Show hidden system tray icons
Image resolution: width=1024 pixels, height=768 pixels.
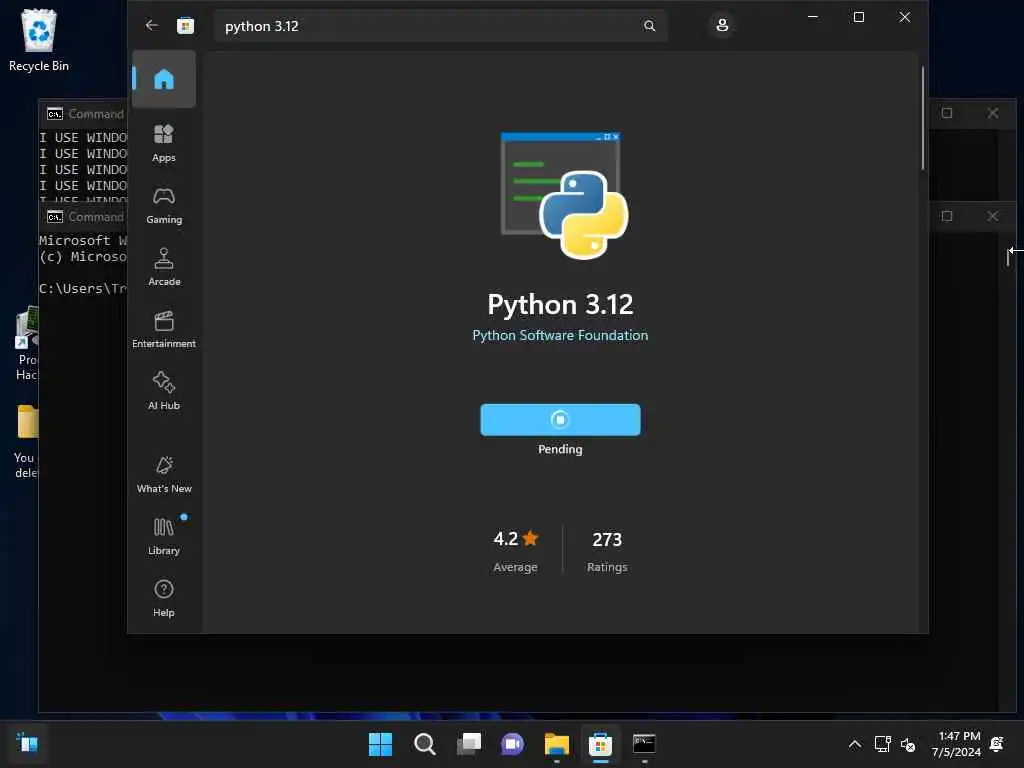tap(855, 744)
